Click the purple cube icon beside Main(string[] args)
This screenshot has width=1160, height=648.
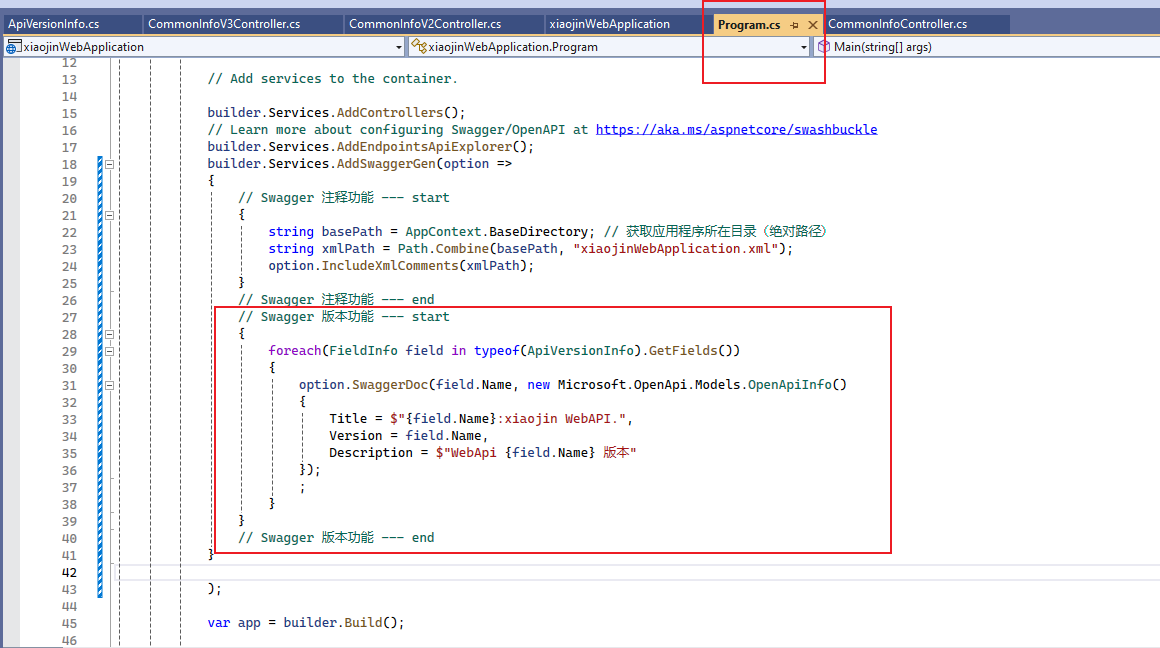(822, 46)
